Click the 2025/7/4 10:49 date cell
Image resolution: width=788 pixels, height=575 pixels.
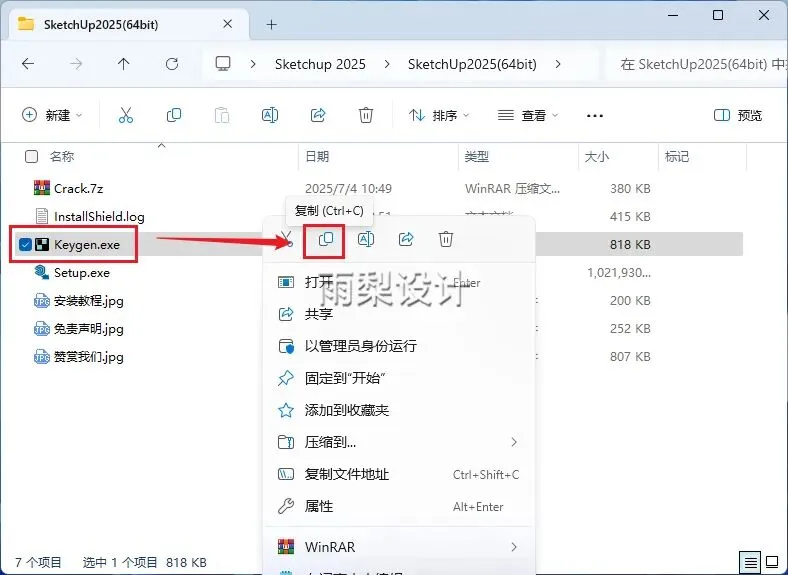348,188
